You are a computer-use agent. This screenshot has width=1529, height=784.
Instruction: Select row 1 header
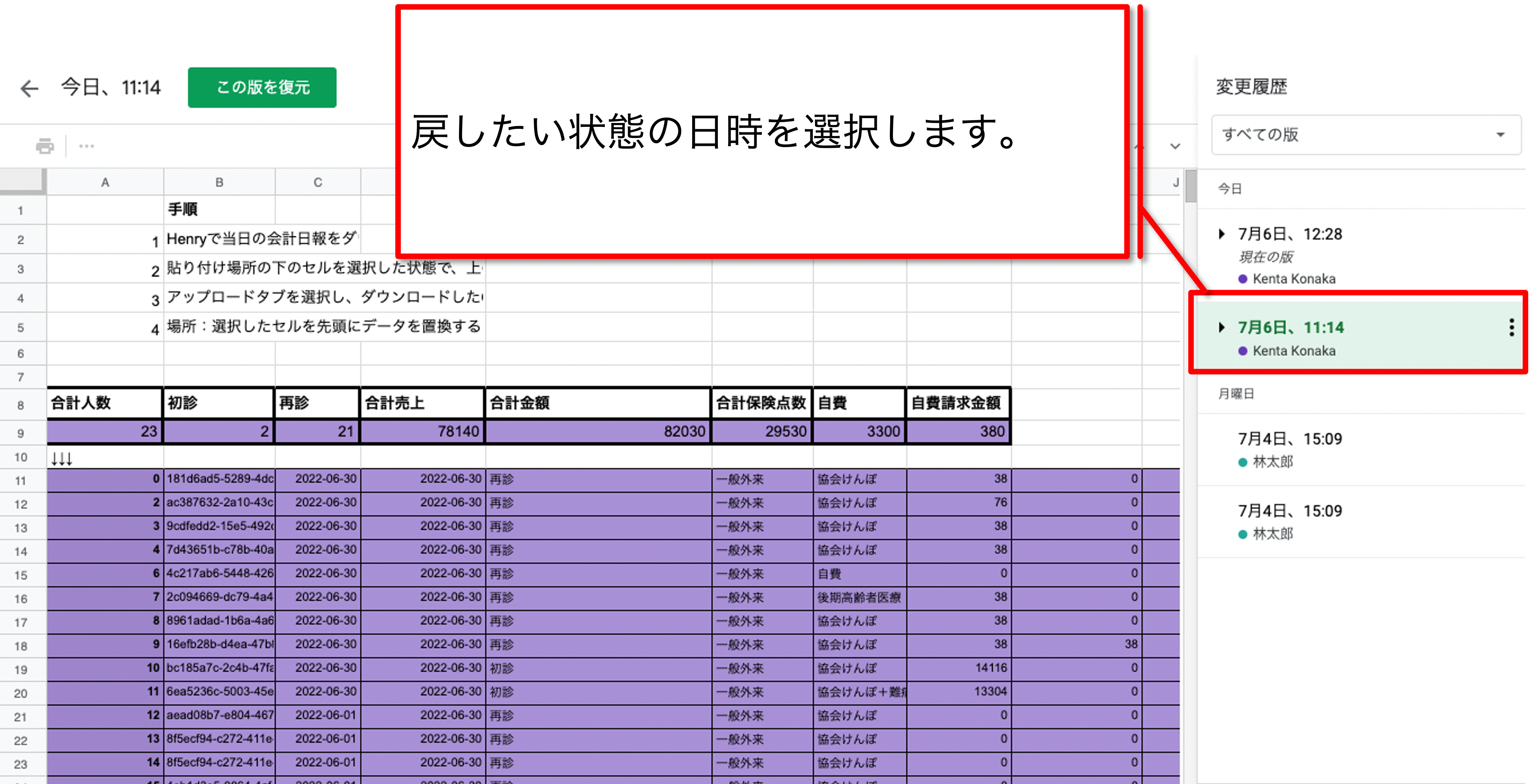coord(21,210)
